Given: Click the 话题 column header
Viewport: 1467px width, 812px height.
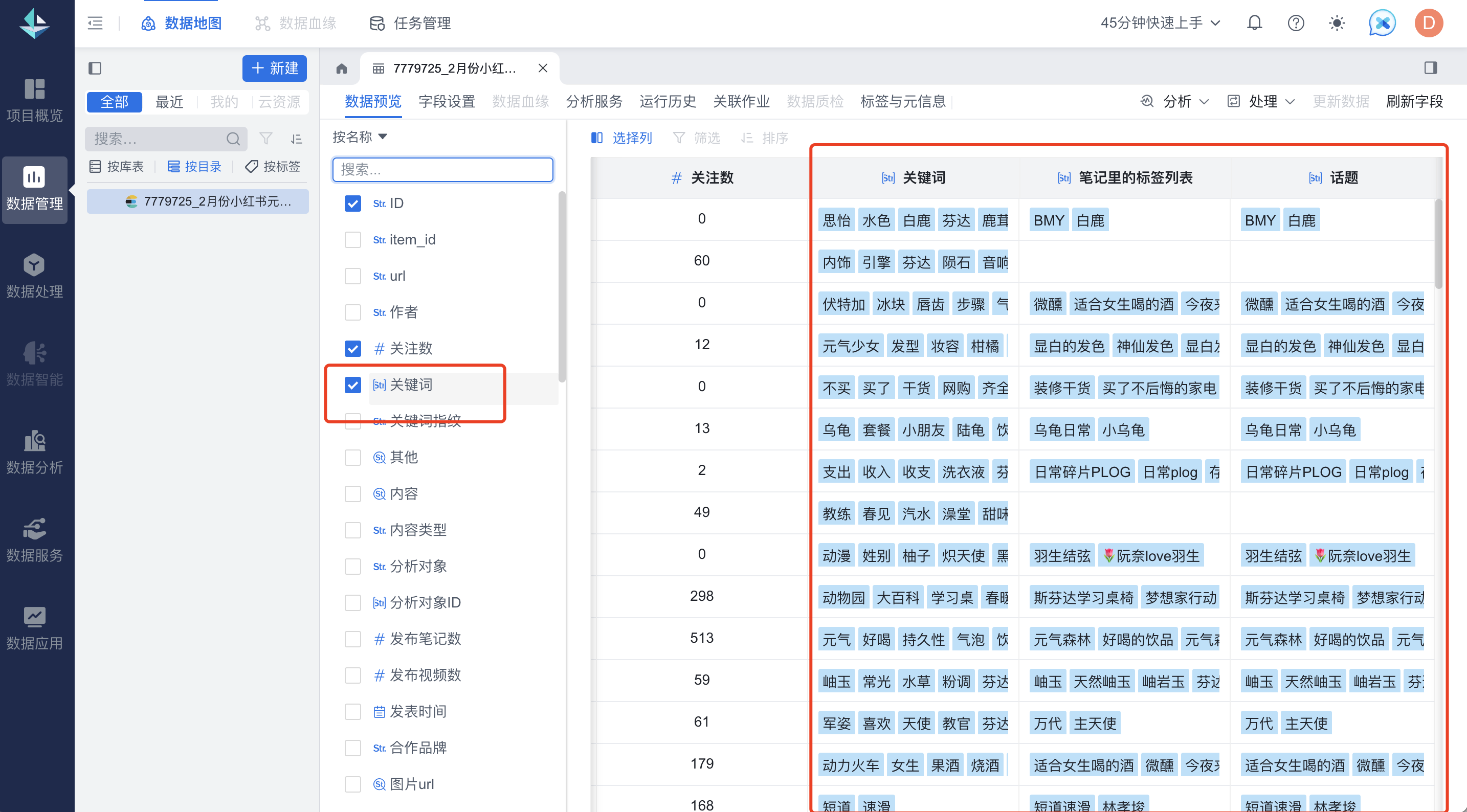Looking at the screenshot, I should [x=1333, y=177].
